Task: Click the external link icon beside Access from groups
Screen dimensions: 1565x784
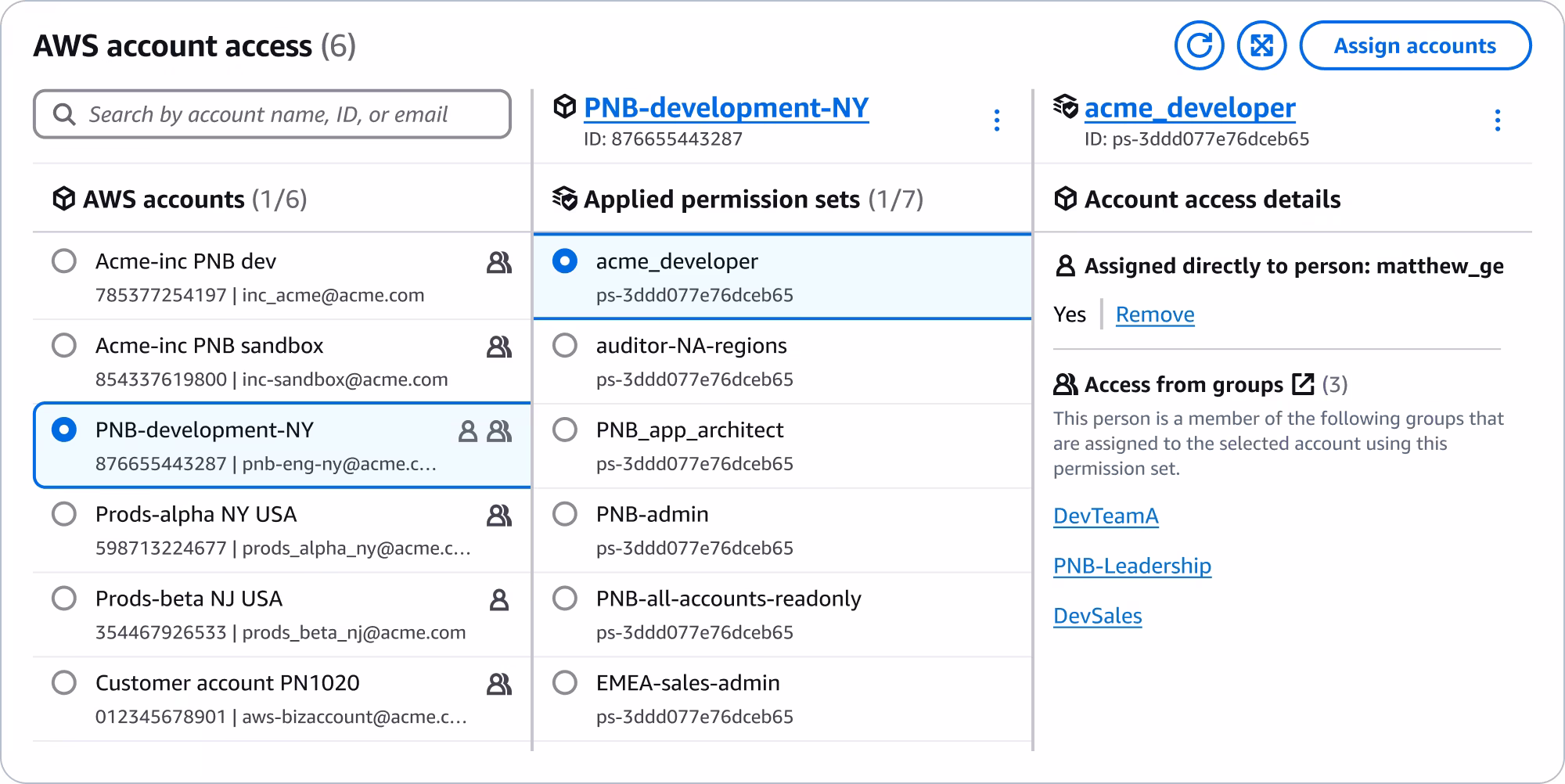Action: tap(1303, 383)
